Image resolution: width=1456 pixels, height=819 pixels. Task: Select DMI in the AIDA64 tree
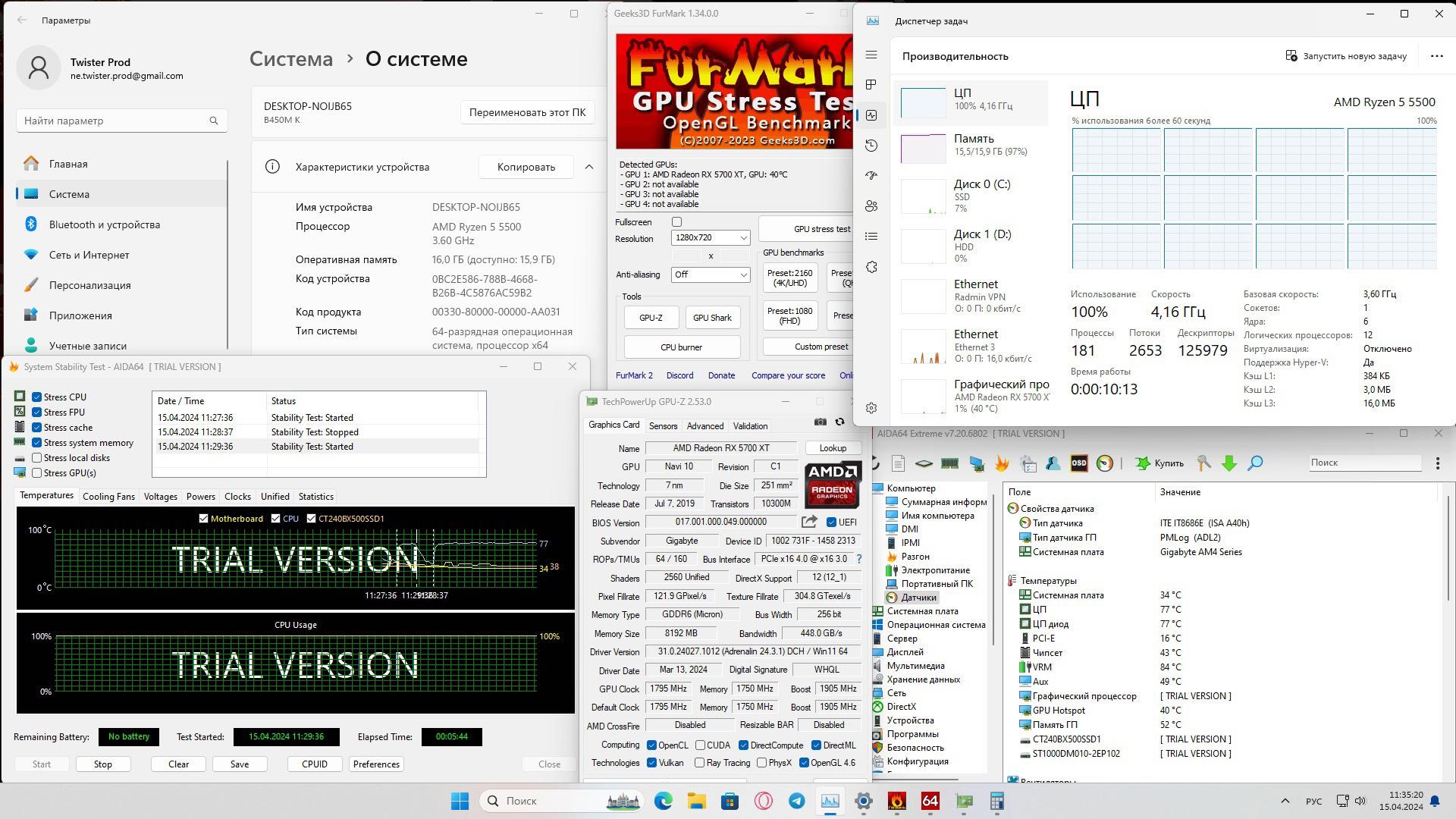click(x=909, y=529)
